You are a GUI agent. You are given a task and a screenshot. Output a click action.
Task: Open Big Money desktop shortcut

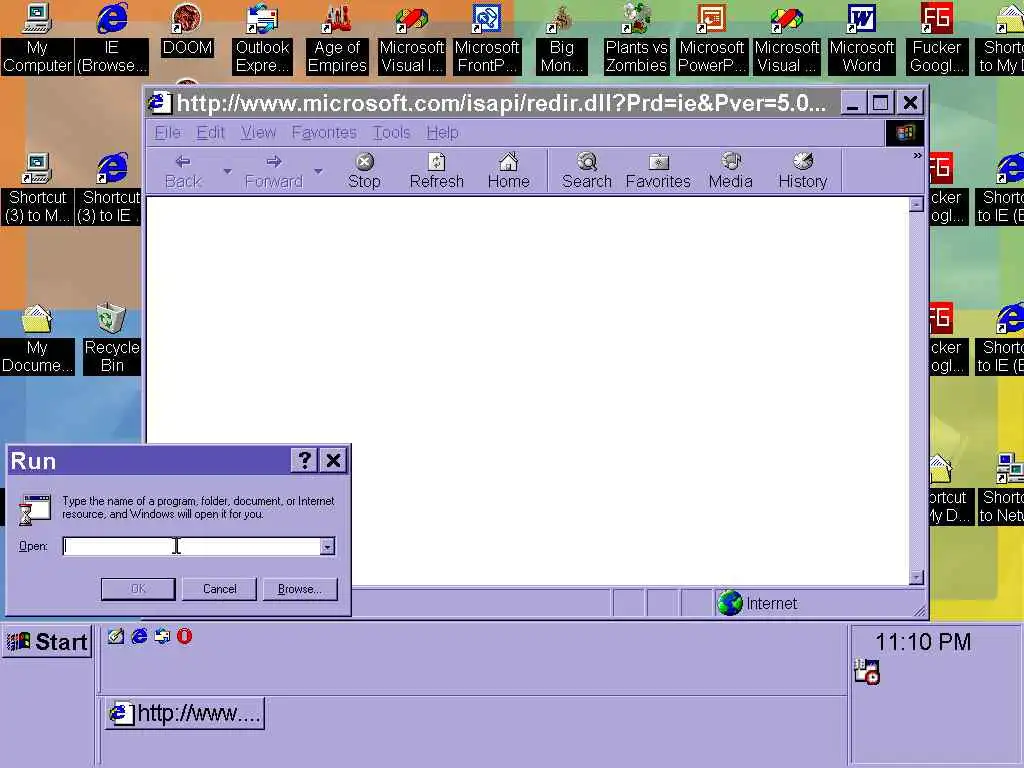point(562,38)
